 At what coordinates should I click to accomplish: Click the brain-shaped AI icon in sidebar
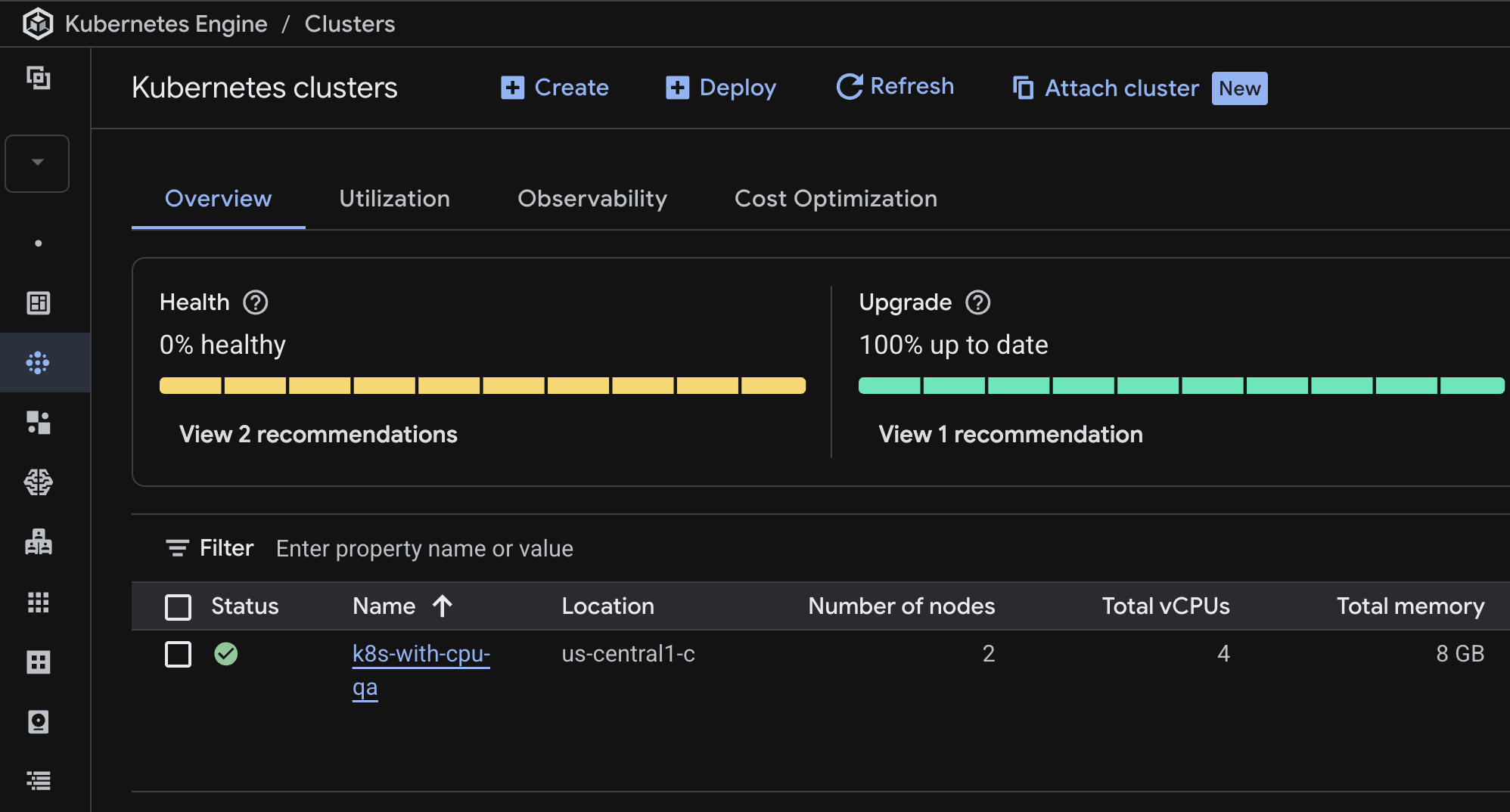[x=38, y=482]
